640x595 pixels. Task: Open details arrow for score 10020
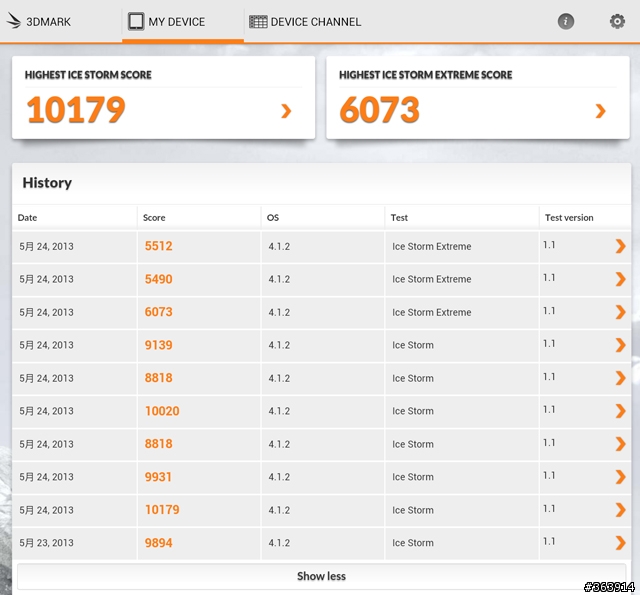click(x=620, y=411)
